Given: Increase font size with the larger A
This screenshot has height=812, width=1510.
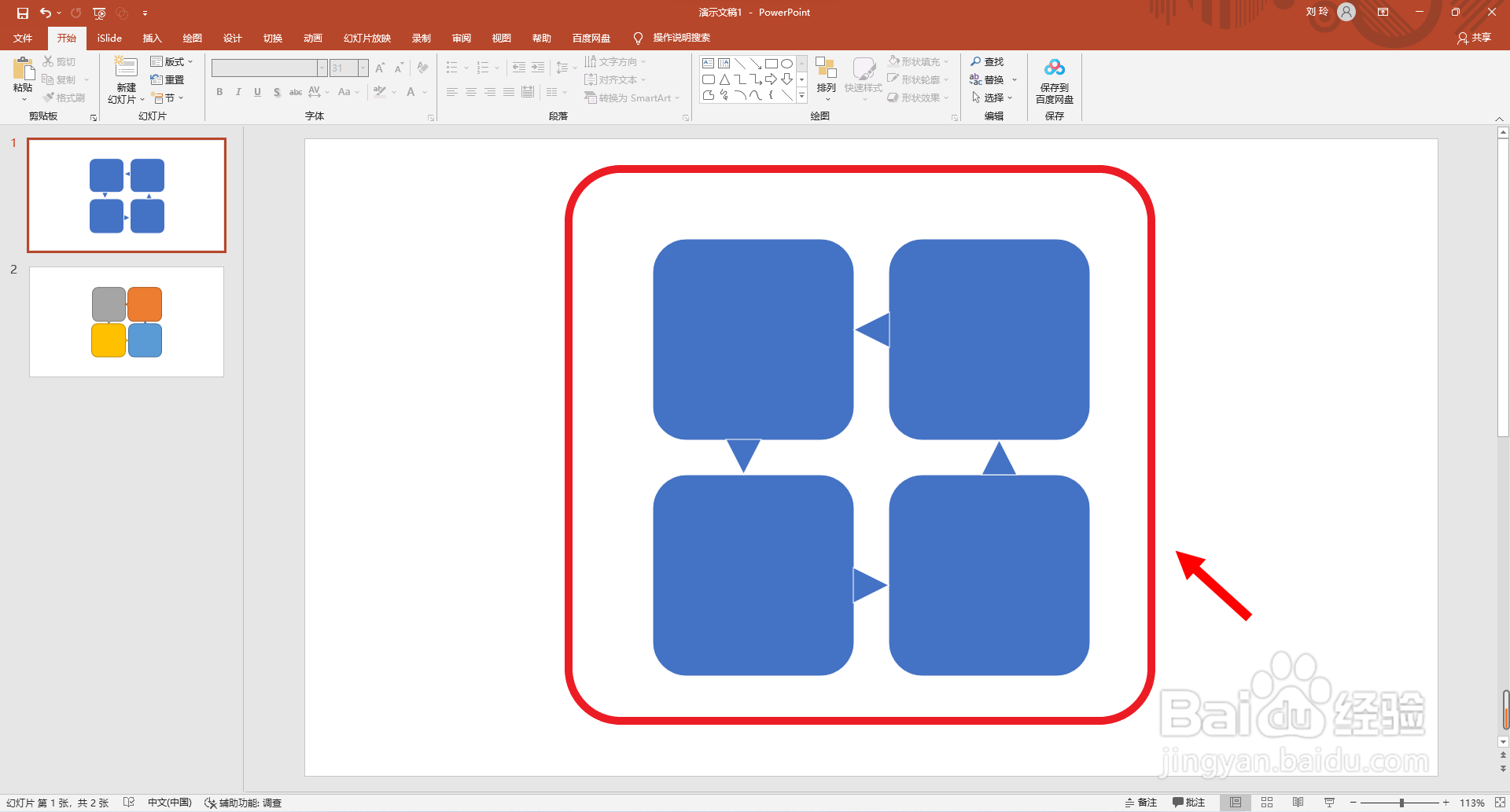Looking at the screenshot, I should click(381, 68).
